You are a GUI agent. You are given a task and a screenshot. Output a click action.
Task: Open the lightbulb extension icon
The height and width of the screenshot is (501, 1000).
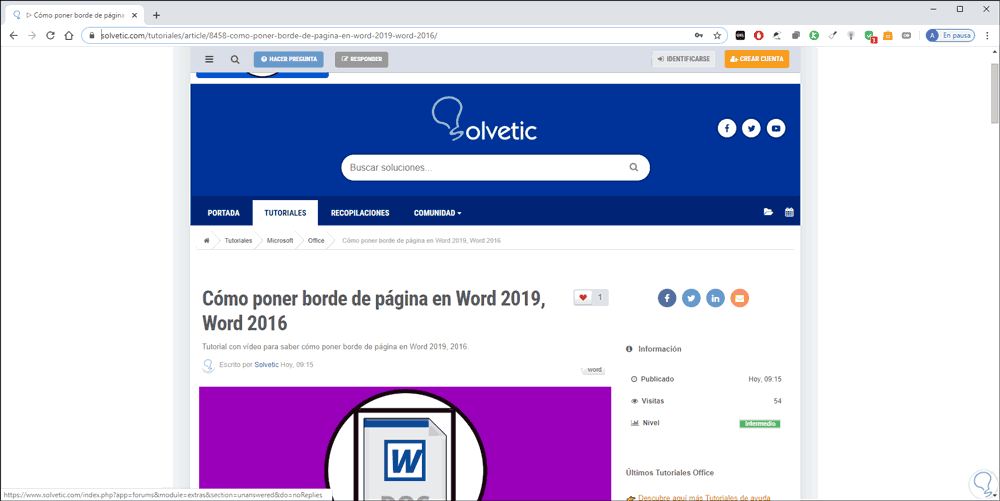point(851,36)
